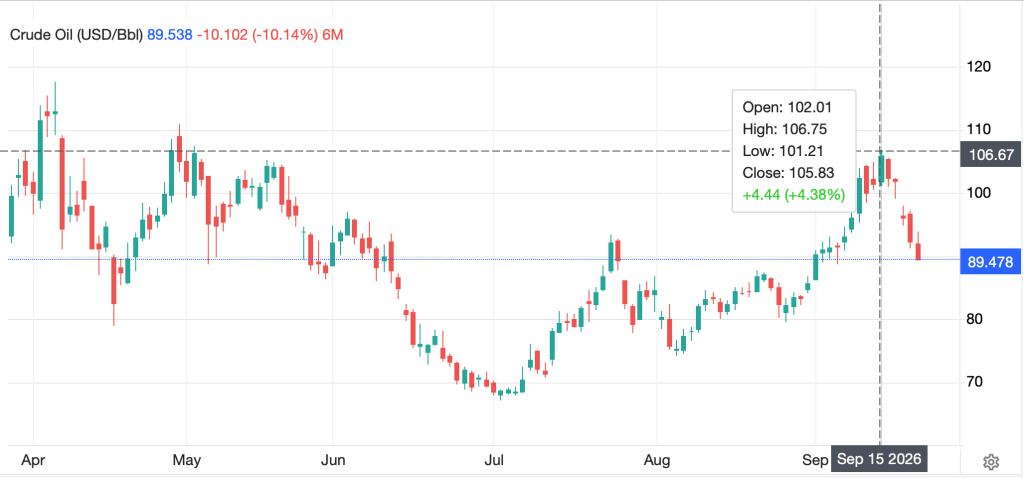Screen dimensions: 1024x478
Task: Select the 6M timeframe label
Action: (x=333, y=35)
